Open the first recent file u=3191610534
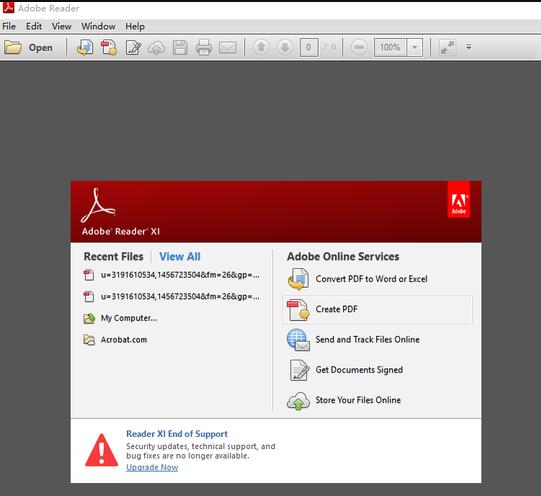541x496 pixels. pos(180,275)
